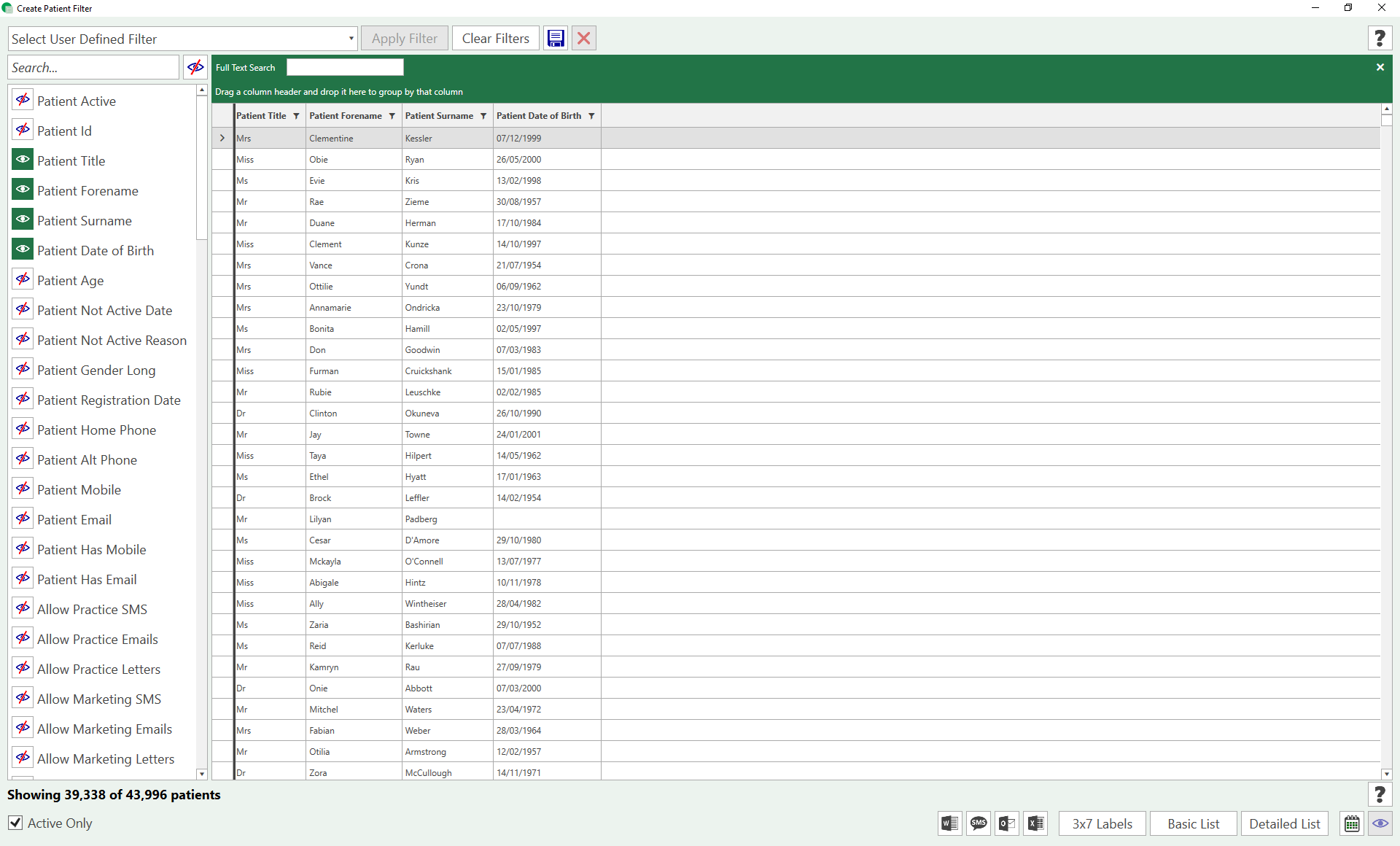Viewport: 1400px width, 846px height.
Task: Click the Clear Filters button
Action: 495,39
